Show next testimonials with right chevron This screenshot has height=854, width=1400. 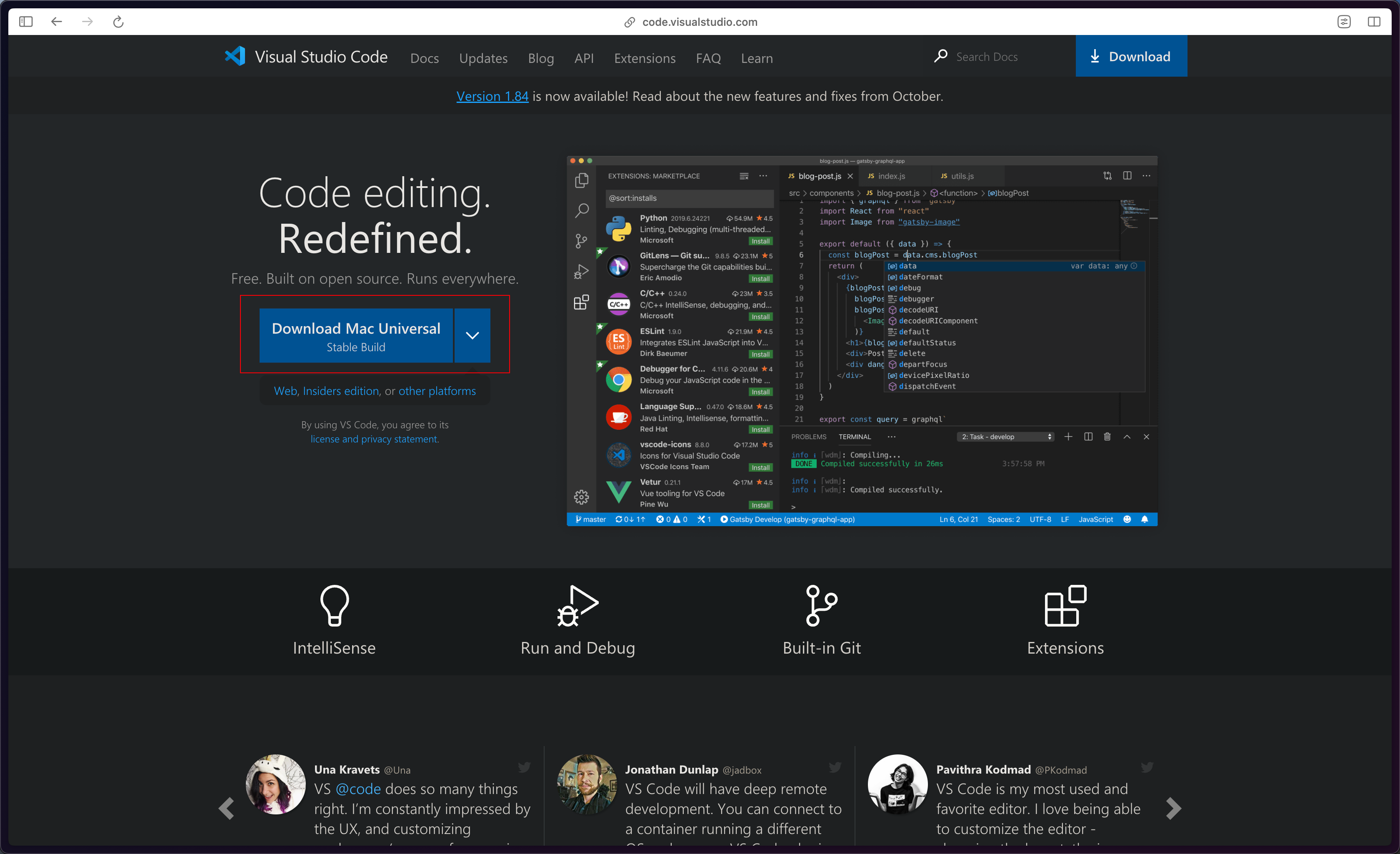1173,808
